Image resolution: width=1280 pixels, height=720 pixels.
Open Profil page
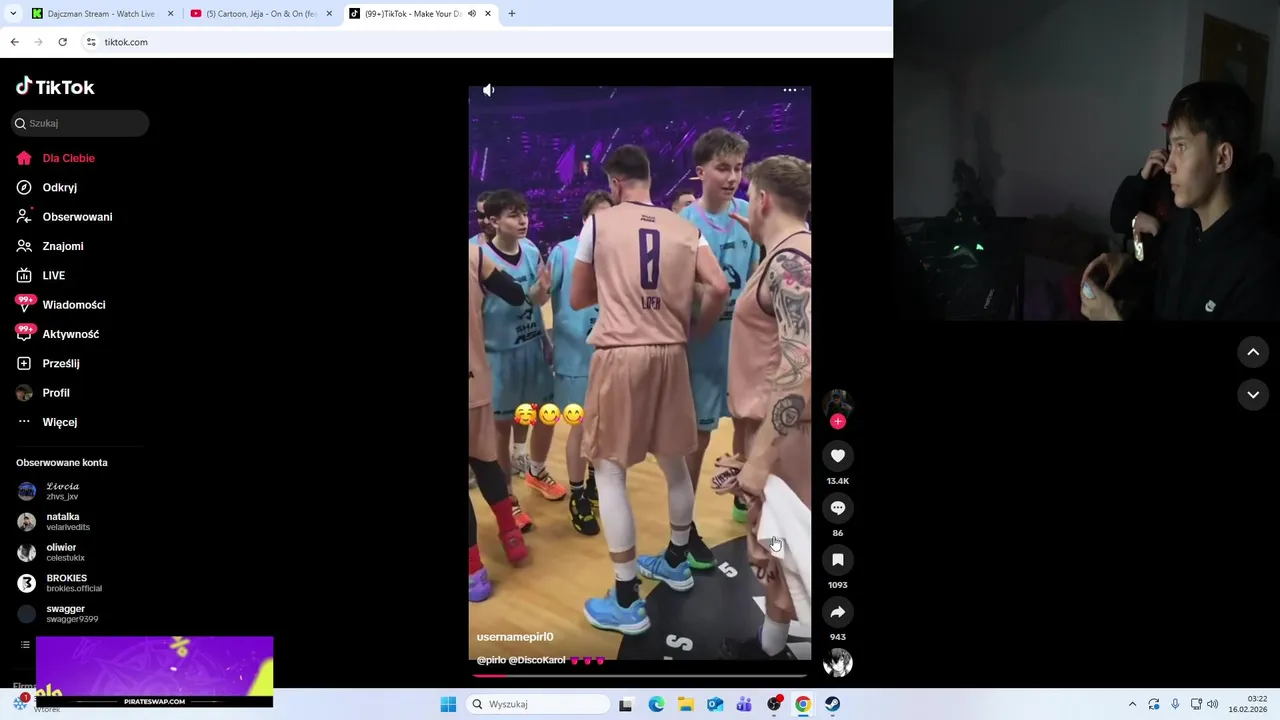tap(43, 393)
